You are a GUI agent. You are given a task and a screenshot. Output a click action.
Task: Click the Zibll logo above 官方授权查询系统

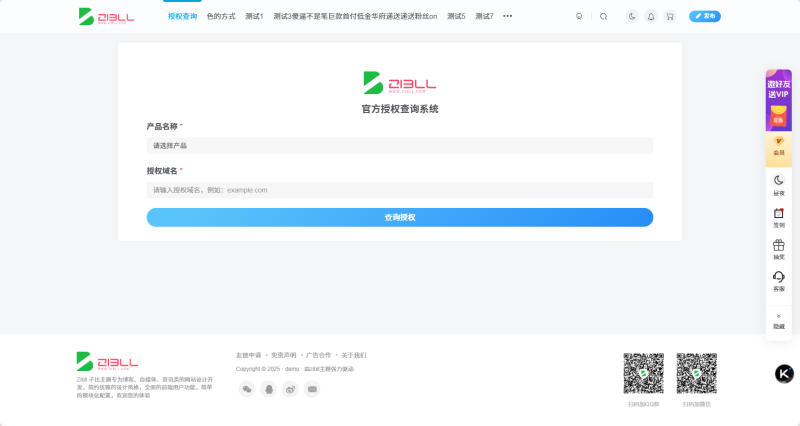pos(399,83)
